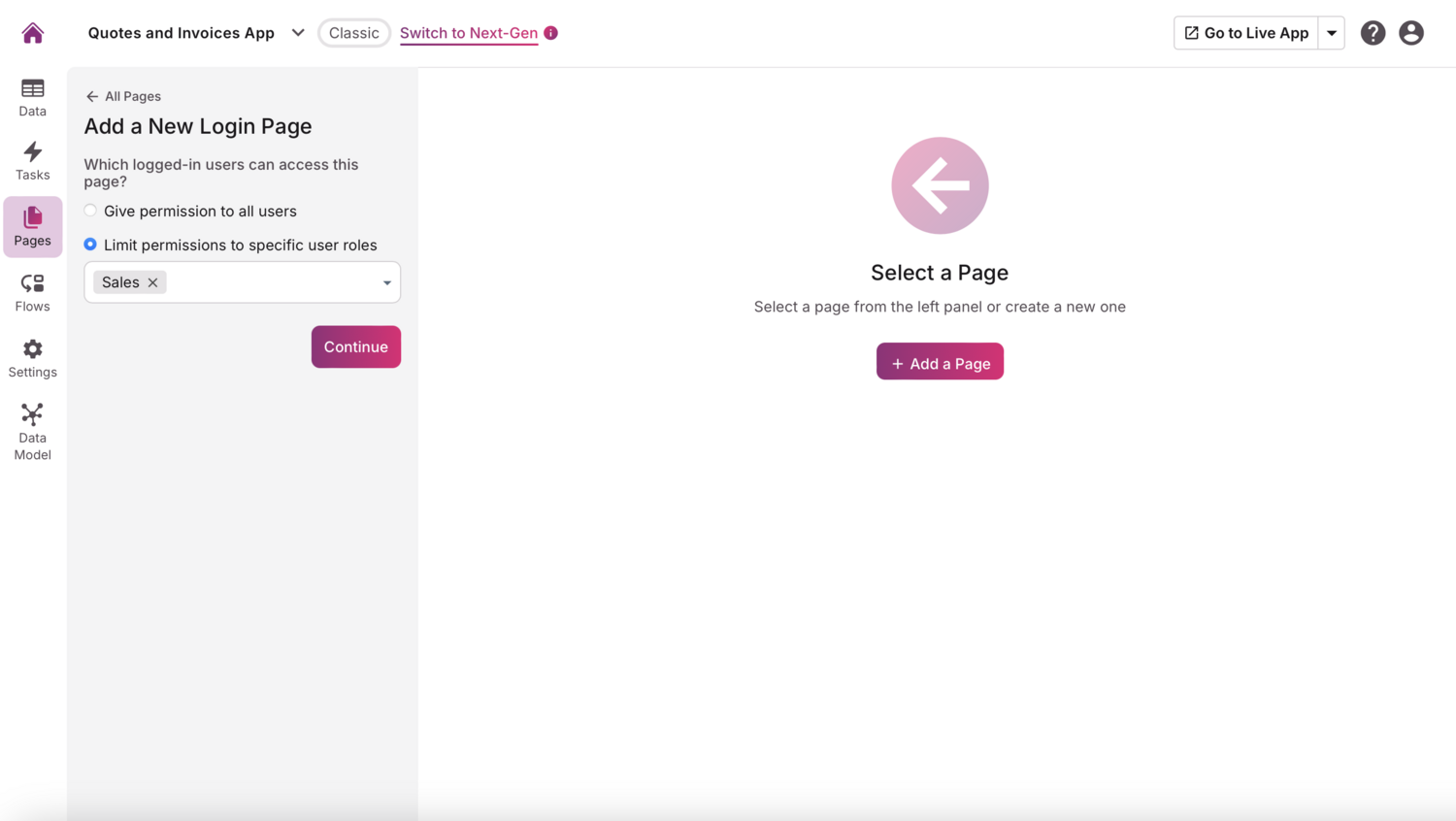Expand the user roles dropdown
This screenshot has width=1456, height=821.
tap(386, 282)
